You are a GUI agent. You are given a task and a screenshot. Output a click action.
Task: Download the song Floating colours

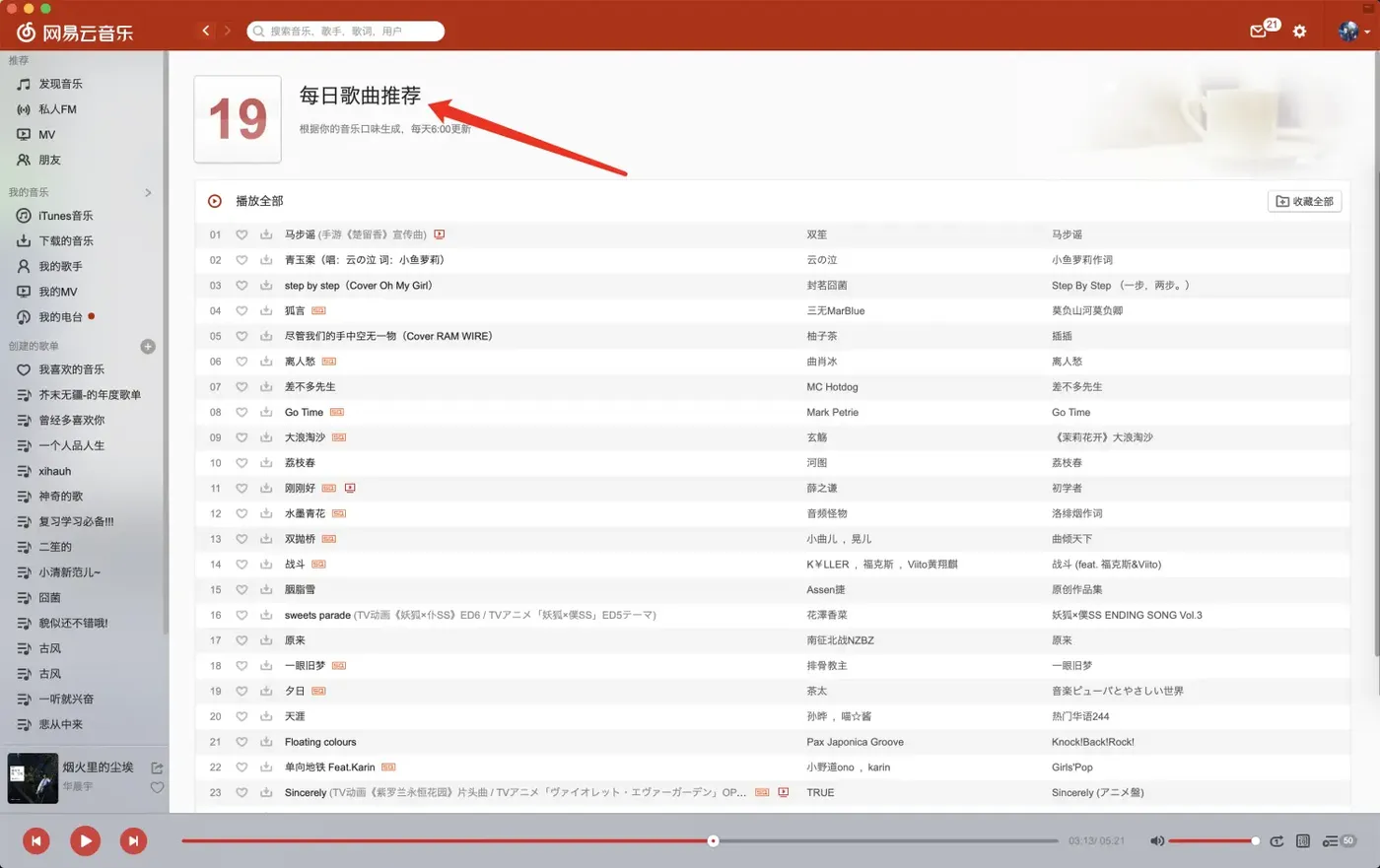tap(266, 742)
